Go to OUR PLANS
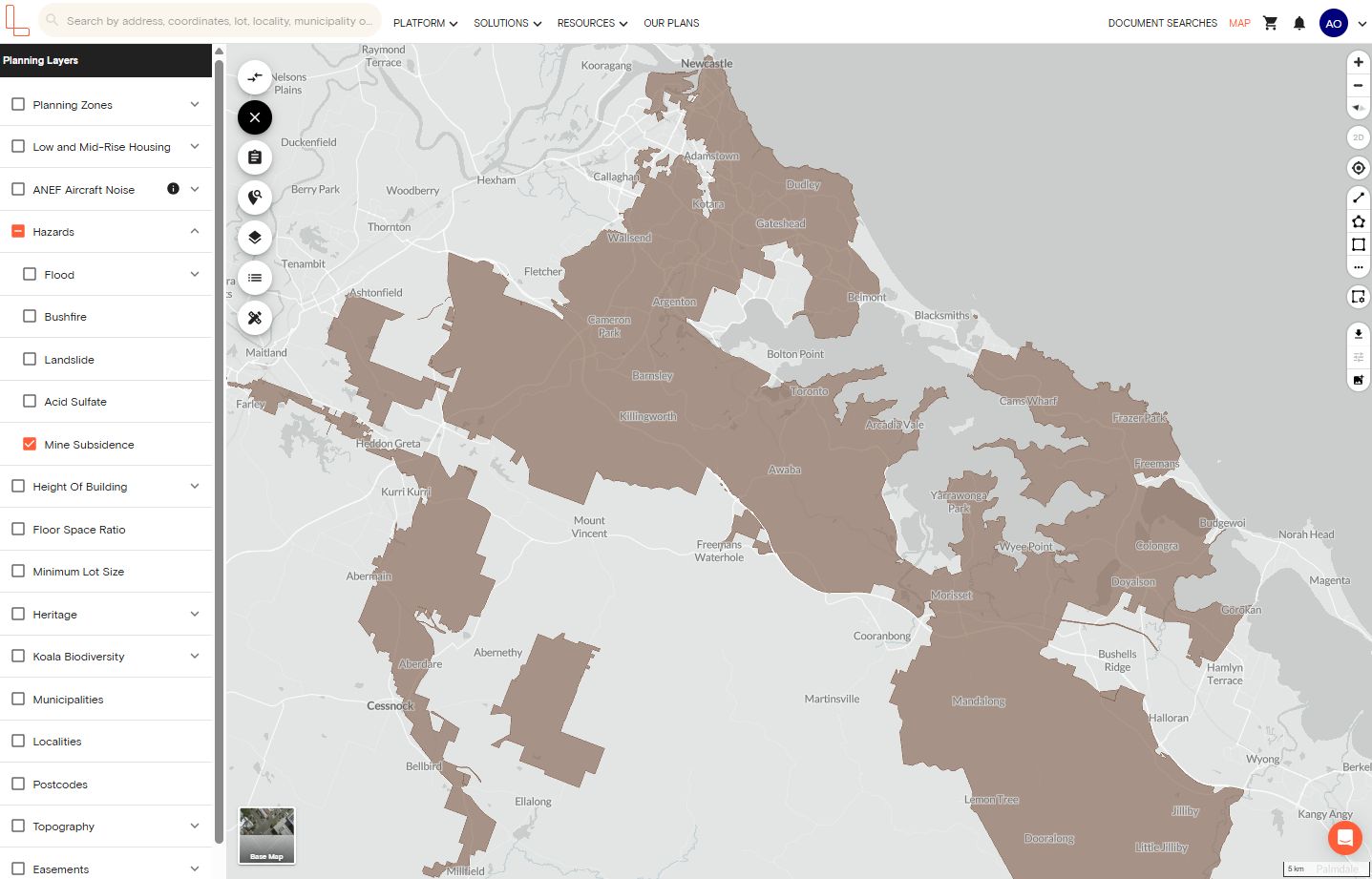The height and width of the screenshot is (879, 1372). 671,23
